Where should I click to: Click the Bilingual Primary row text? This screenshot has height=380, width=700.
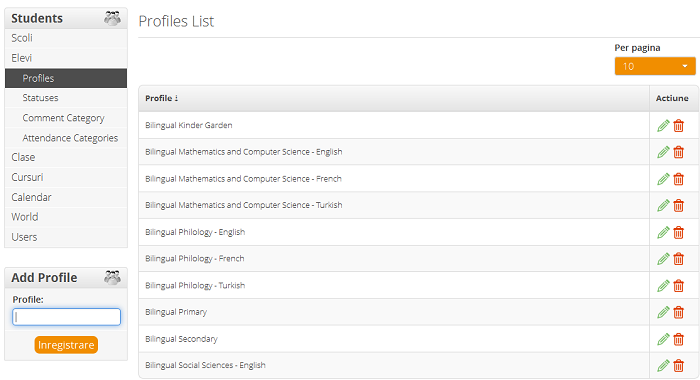click(x=176, y=312)
